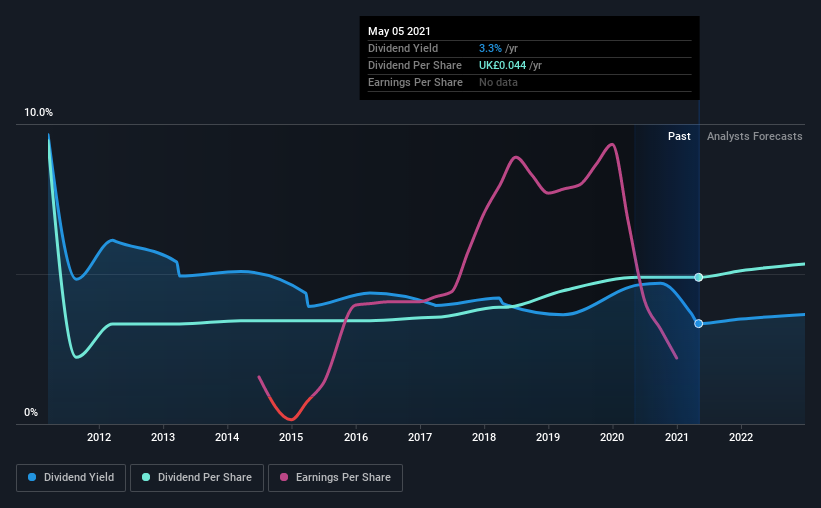Toggle the Dividend Per Share legend button
This screenshot has width=821, height=508.
point(197,478)
